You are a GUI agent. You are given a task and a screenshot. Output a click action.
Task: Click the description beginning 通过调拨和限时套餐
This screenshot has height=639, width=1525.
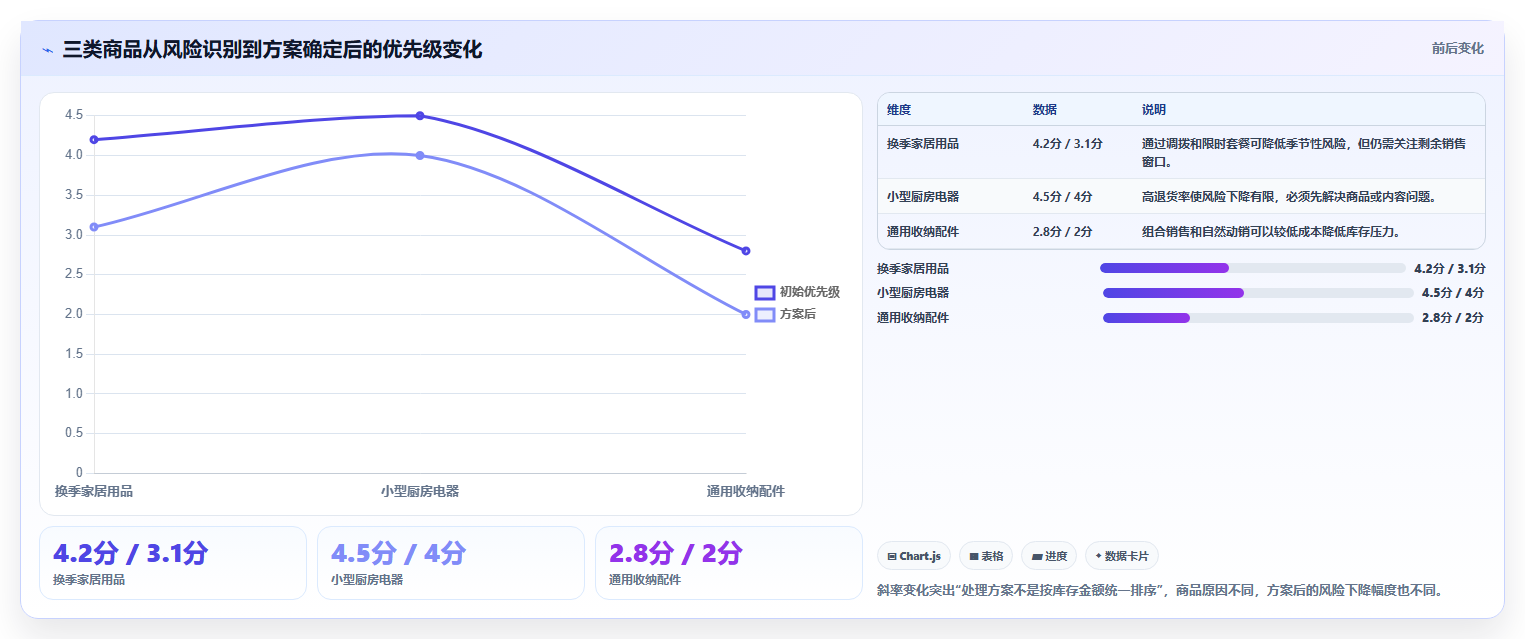1304,153
